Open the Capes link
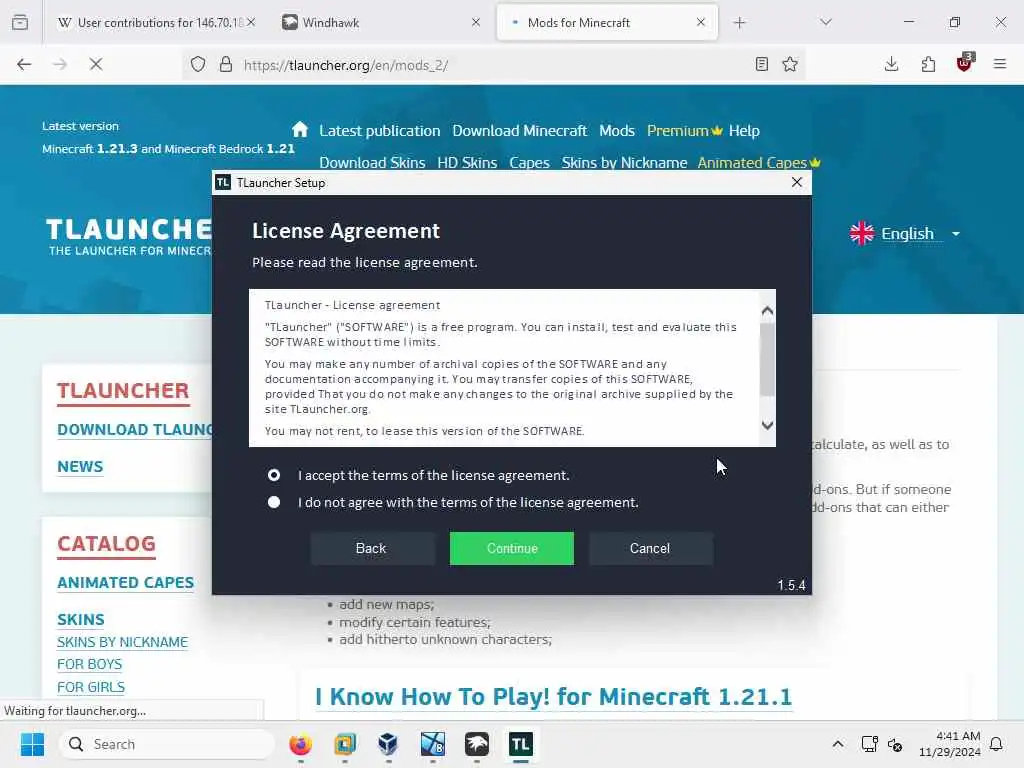Image resolution: width=1024 pixels, height=768 pixels. 529,163
